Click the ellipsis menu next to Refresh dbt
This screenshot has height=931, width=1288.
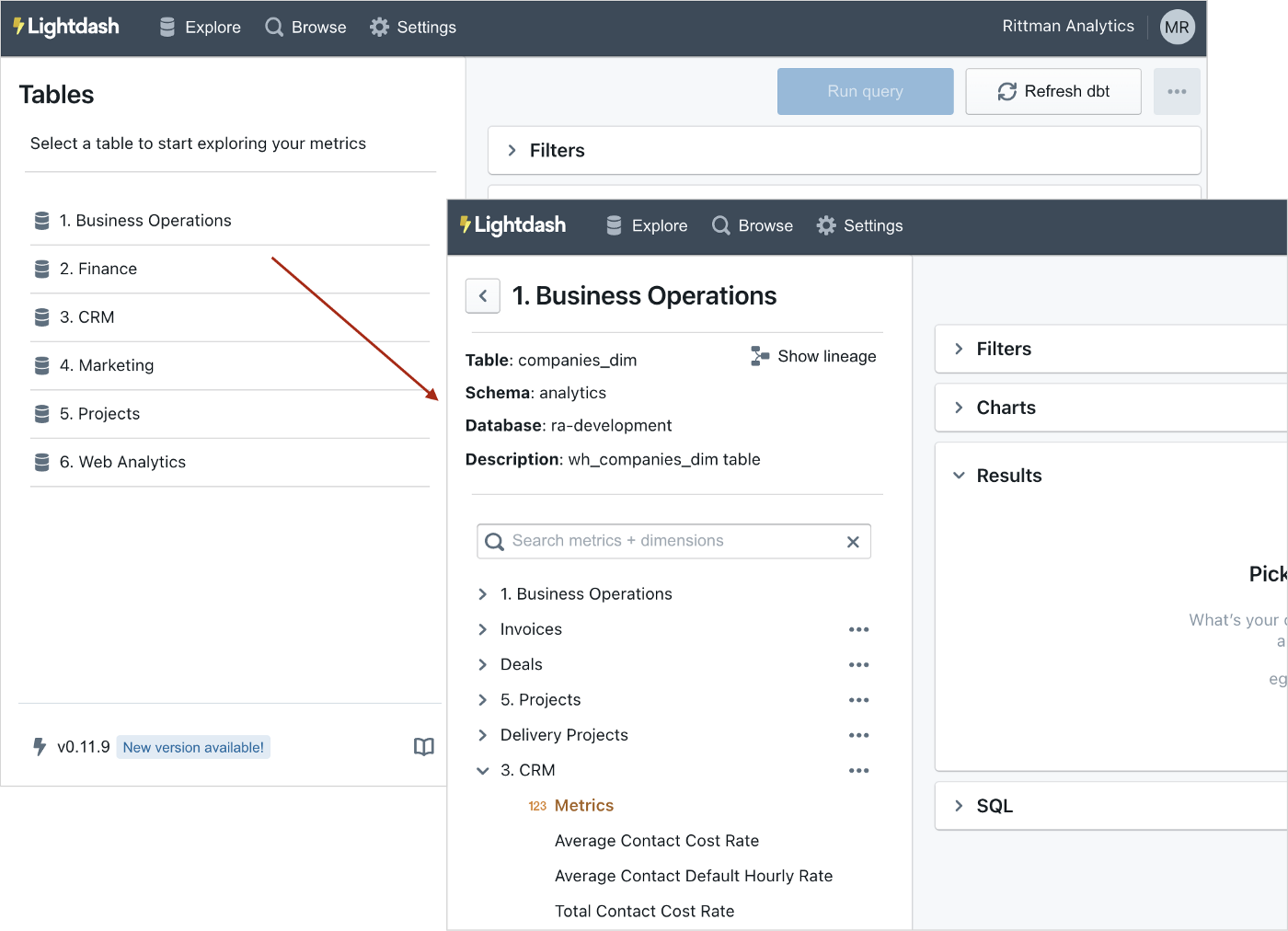(1177, 91)
